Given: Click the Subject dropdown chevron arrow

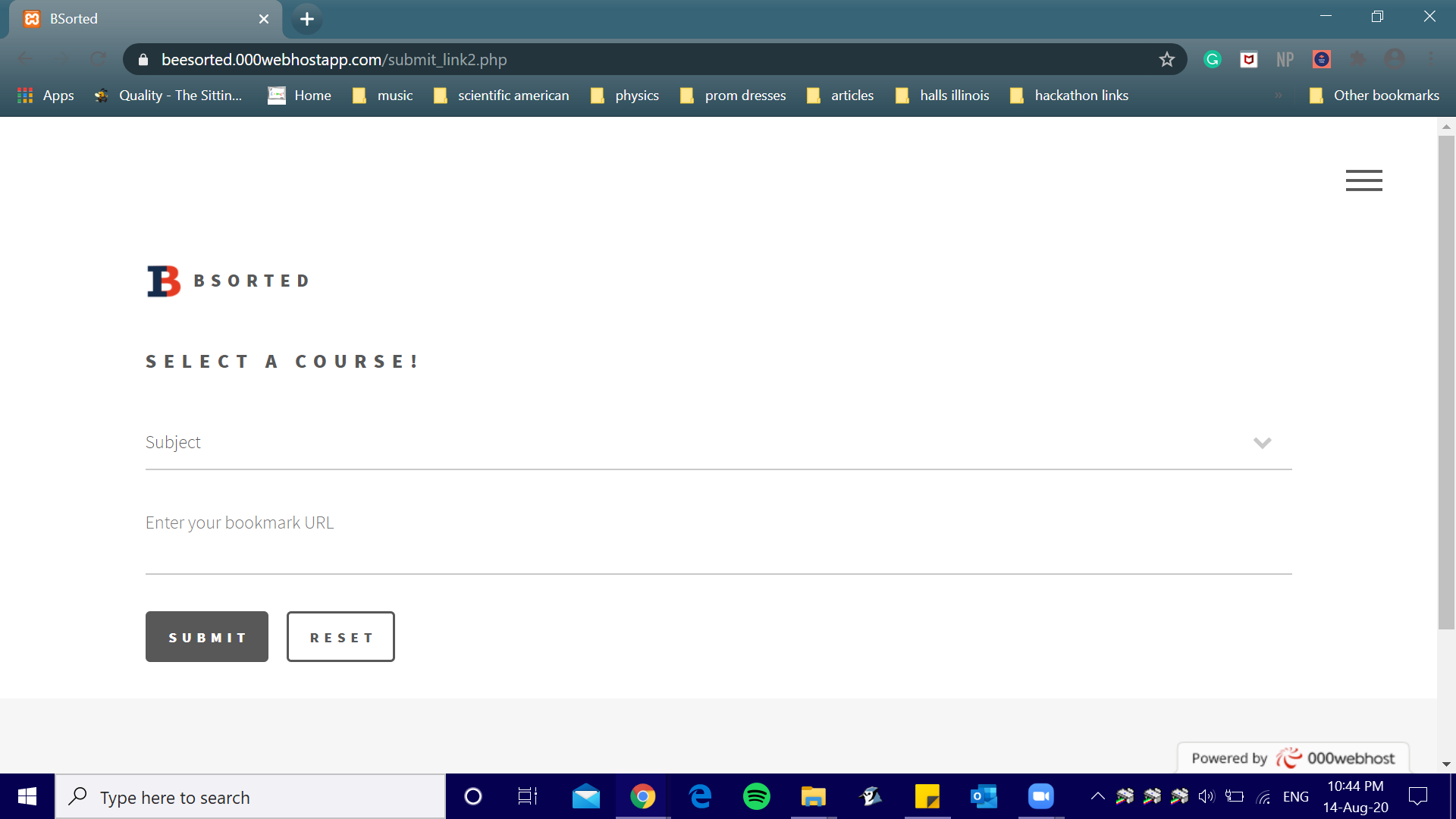Looking at the screenshot, I should point(1262,443).
